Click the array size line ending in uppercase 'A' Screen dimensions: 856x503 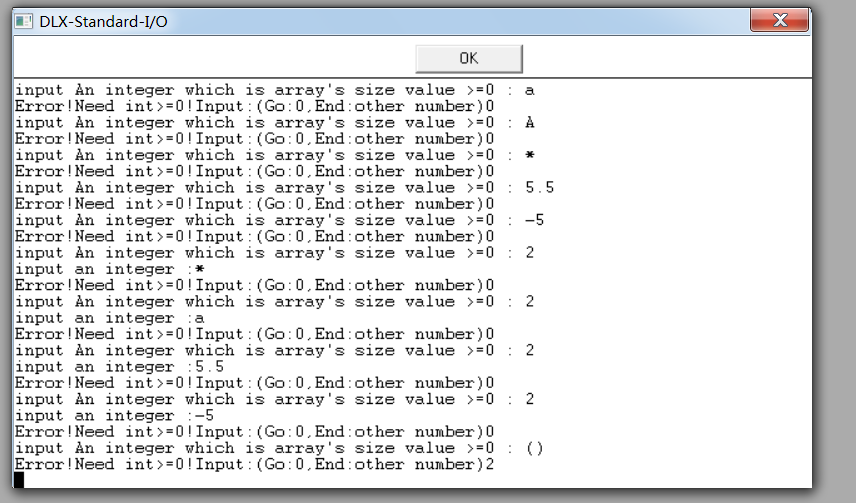274,122
